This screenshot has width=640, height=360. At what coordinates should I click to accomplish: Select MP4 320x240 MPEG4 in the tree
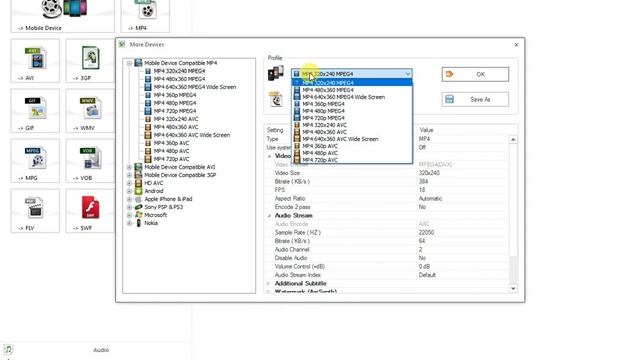click(179, 71)
